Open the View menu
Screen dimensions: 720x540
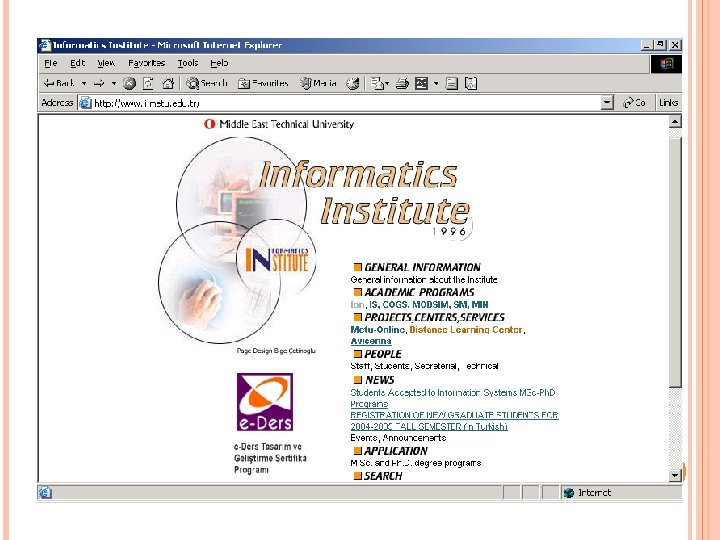tap(106, 63)
